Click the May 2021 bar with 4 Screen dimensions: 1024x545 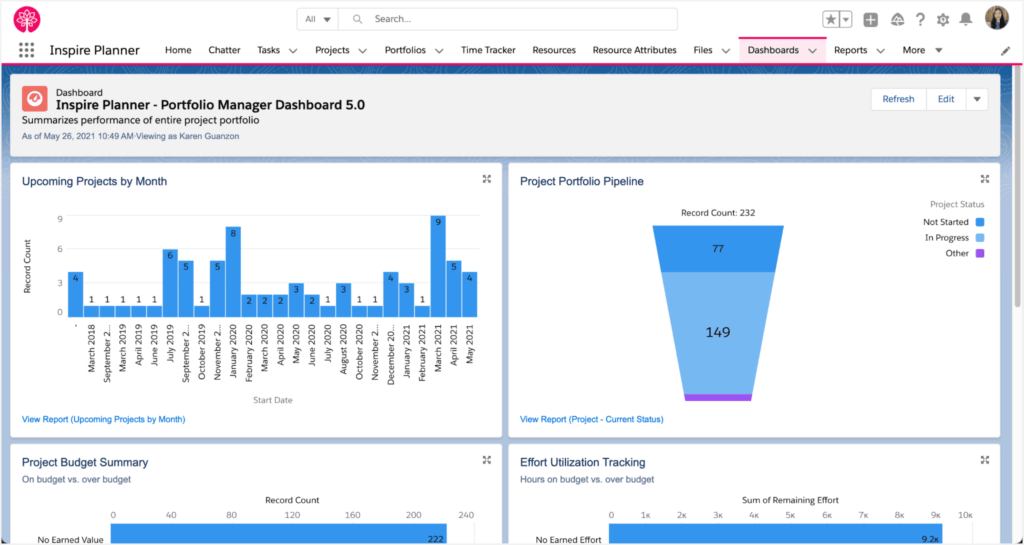pos(470,294)
